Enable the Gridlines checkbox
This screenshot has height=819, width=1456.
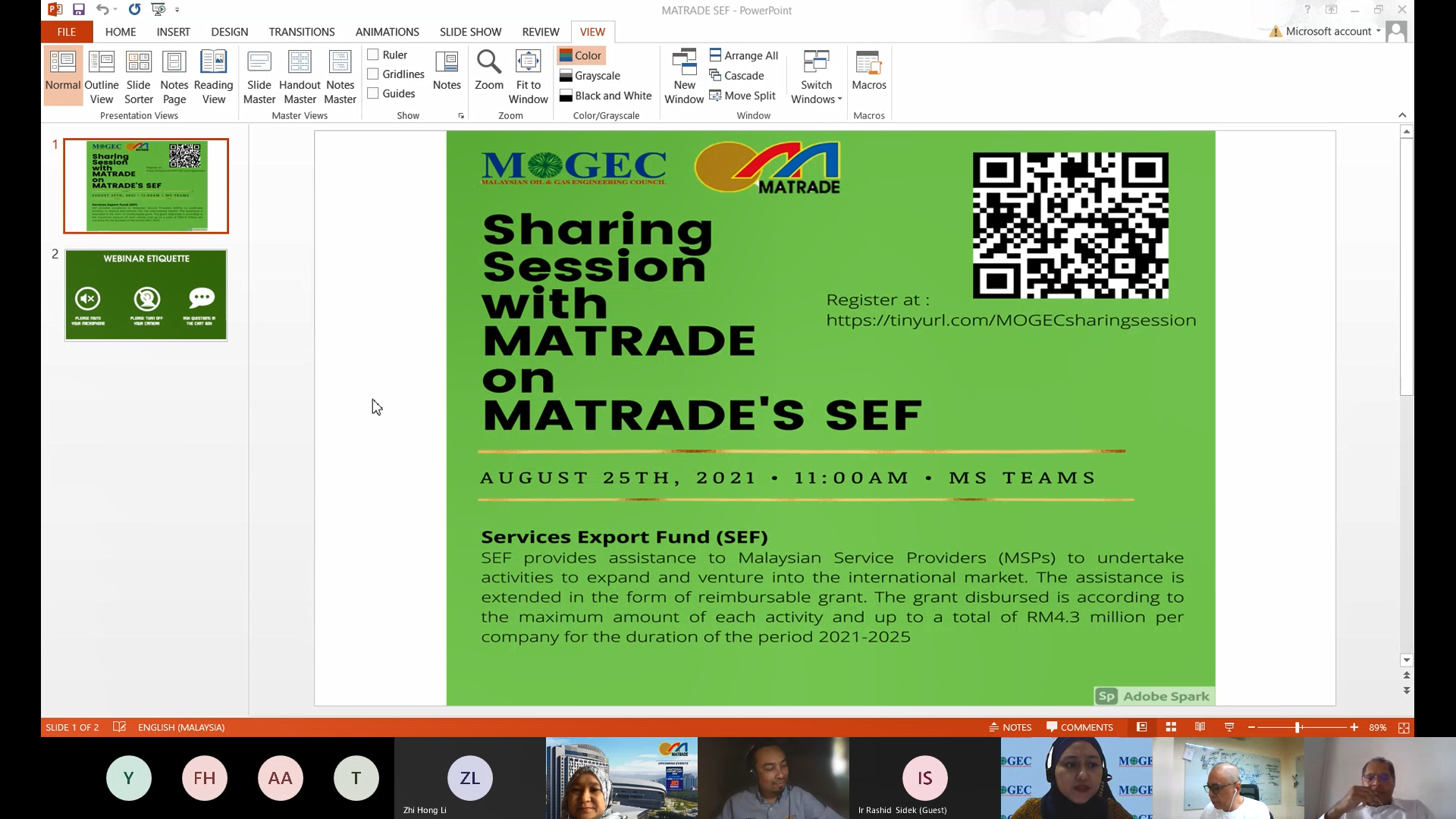(373, 74)
